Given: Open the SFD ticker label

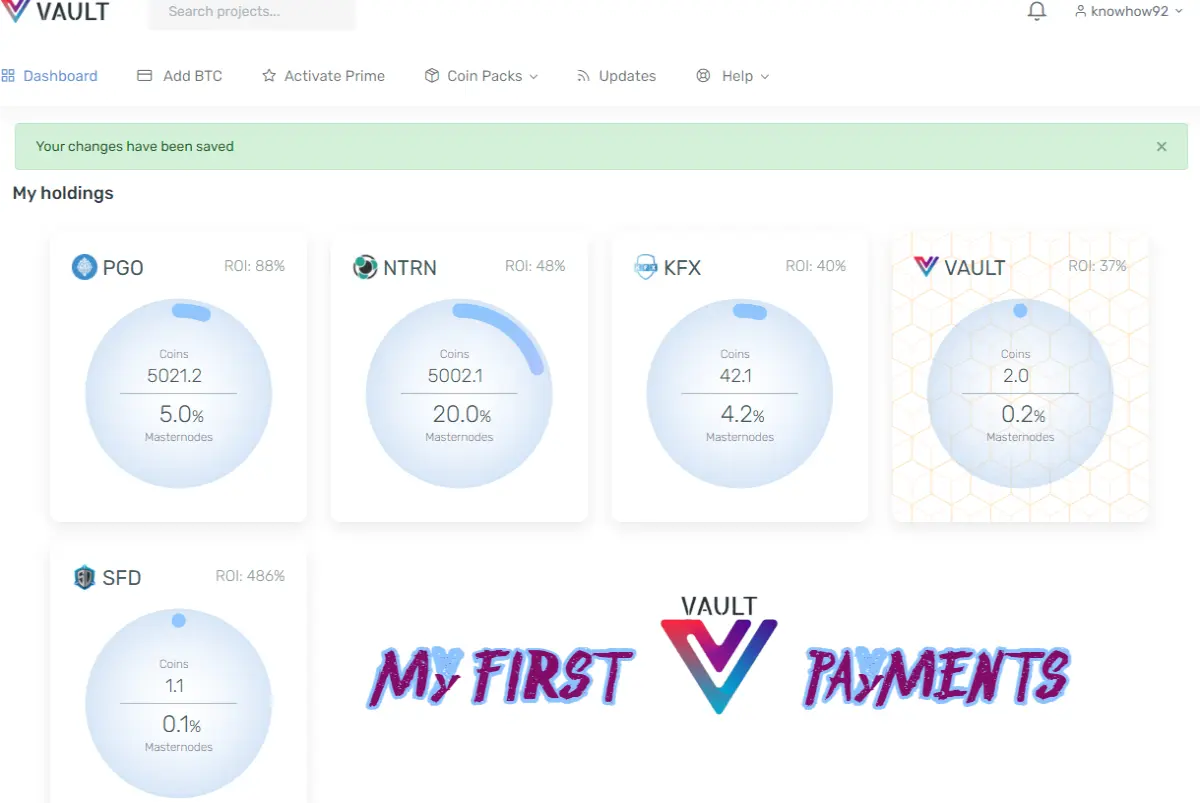Looking at the screenshot, I should tap(122, 578).
